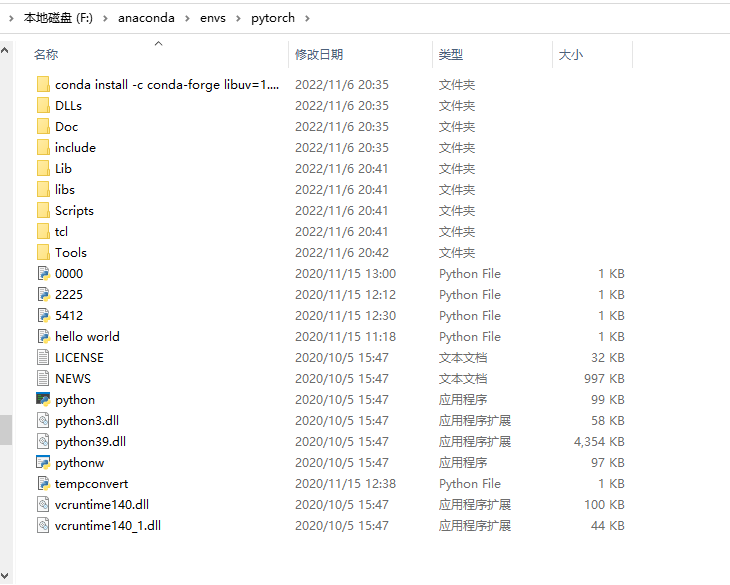Click the DLLs folder icon
Screen dimensions: 730x585
pos(43,106)
